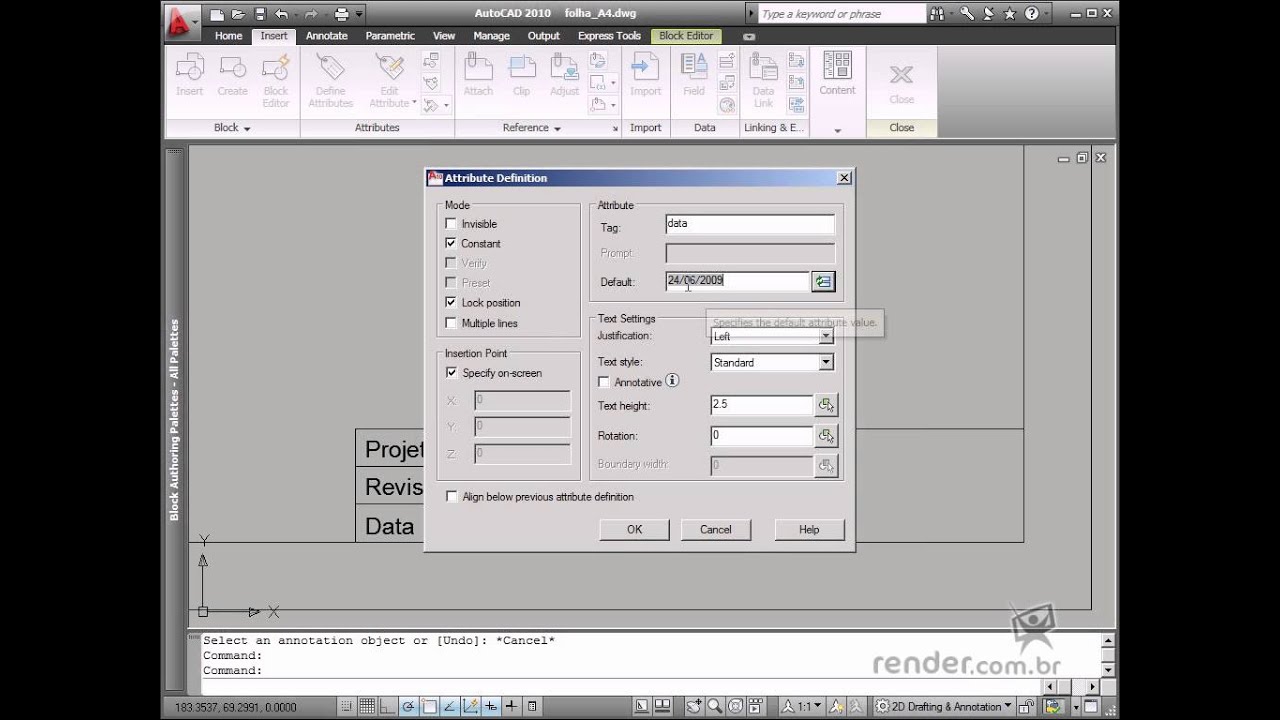Click the keyword search box in title bar
This screenshot has height=720, width=1280.
pyautogui.click(x=841, y=14)
